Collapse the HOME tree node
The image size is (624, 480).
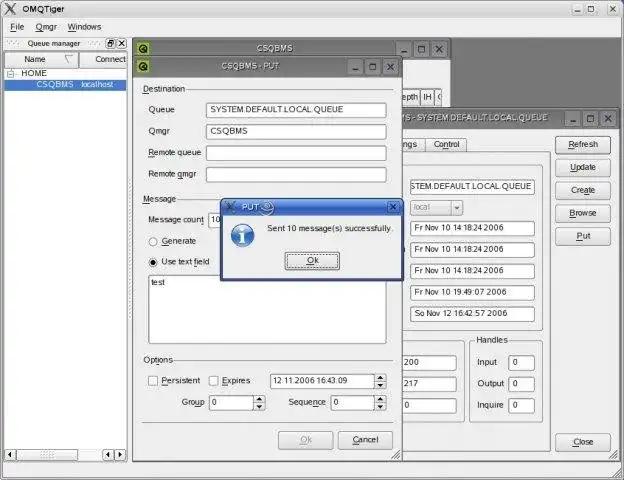[11, 74]
